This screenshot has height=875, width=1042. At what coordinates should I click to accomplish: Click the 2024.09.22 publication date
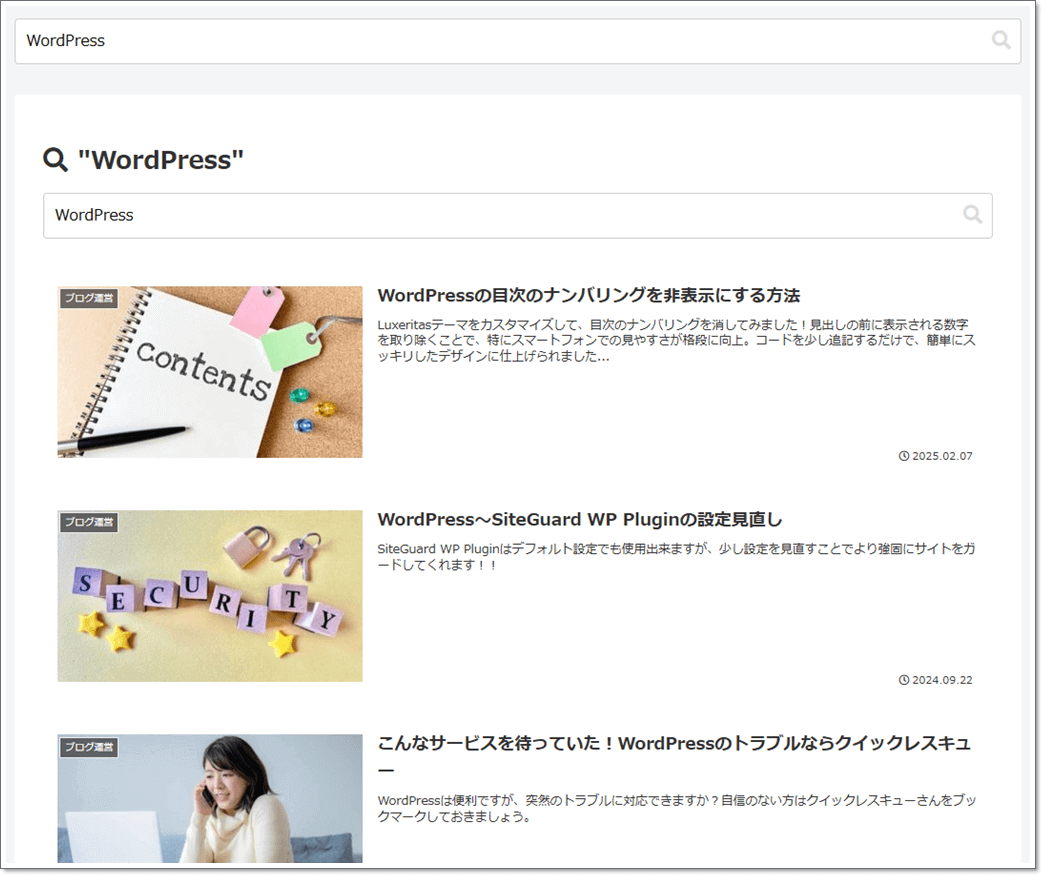(942, 679)
